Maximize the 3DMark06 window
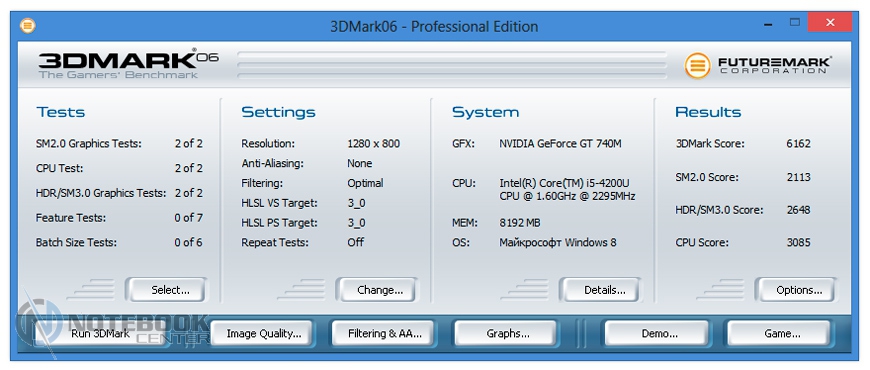 coord(795,23)
